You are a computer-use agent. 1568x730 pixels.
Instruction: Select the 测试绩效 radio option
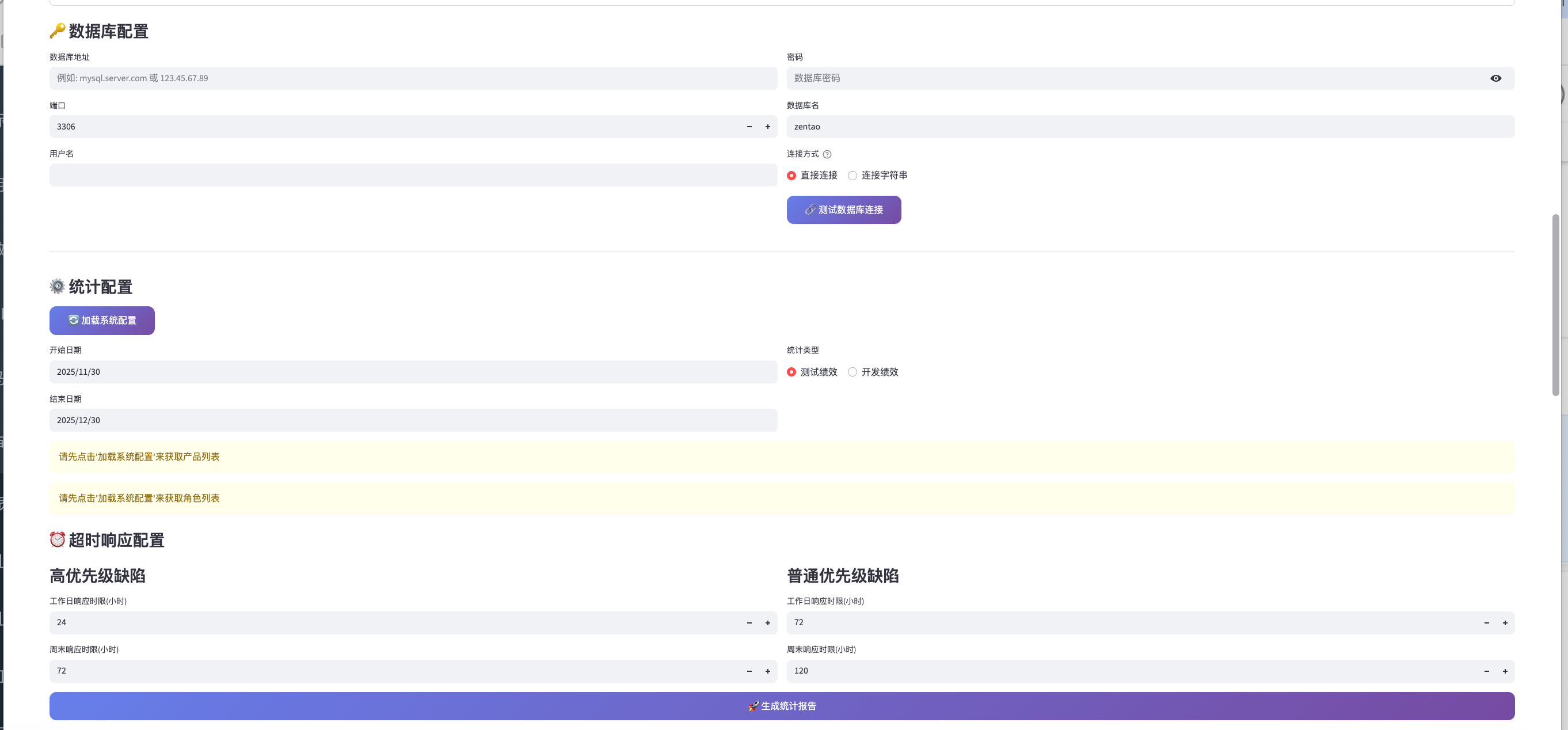point(791,372)
